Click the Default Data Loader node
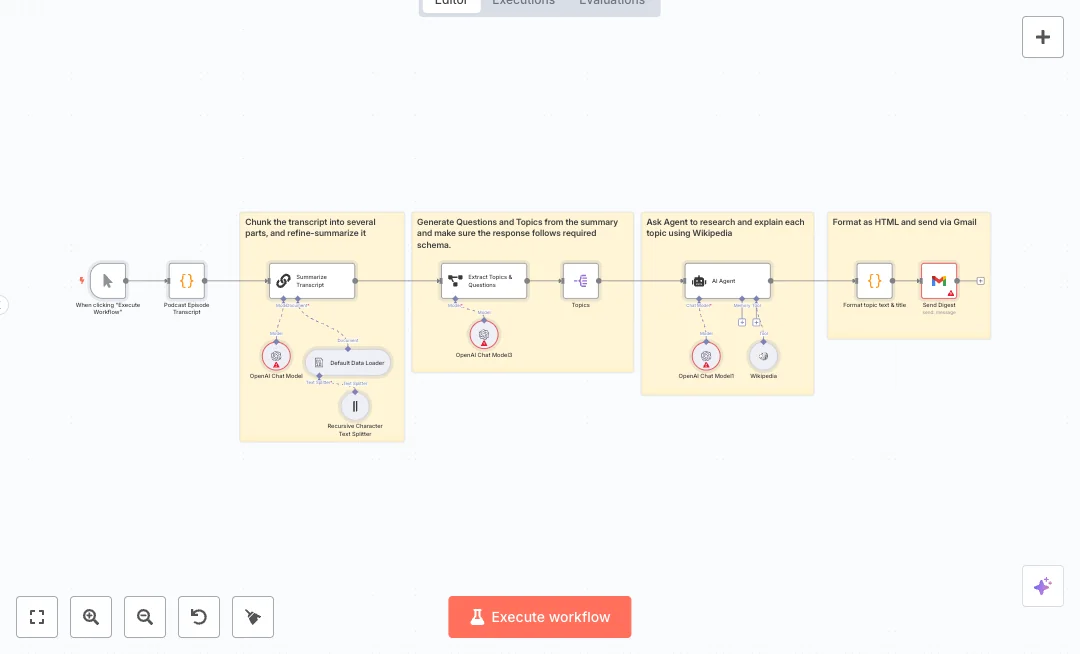Viewport: 1080px width, 654px height. [x=348, y=362]
